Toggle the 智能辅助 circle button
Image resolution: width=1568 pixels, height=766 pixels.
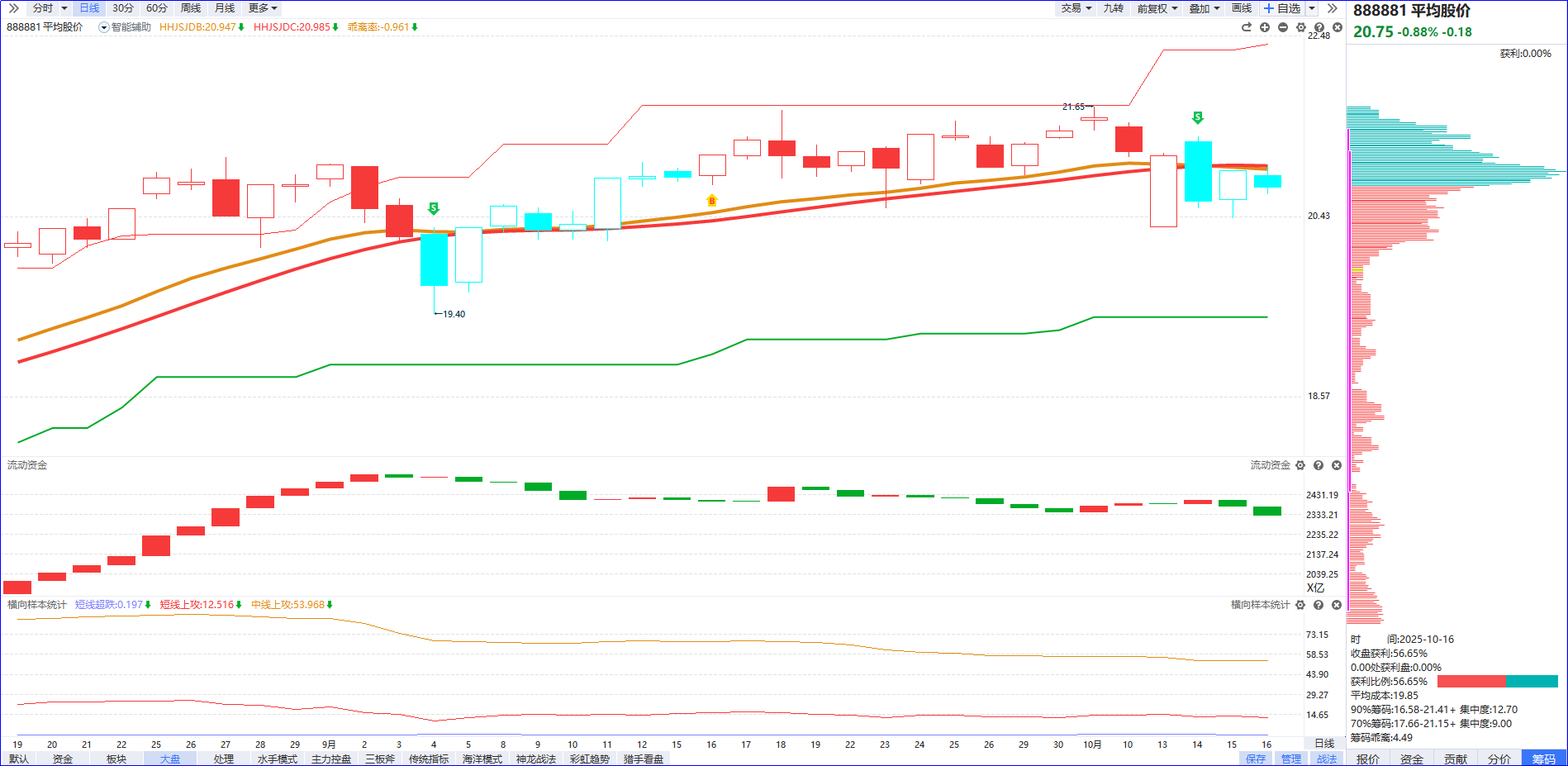(x=104, y=27)
